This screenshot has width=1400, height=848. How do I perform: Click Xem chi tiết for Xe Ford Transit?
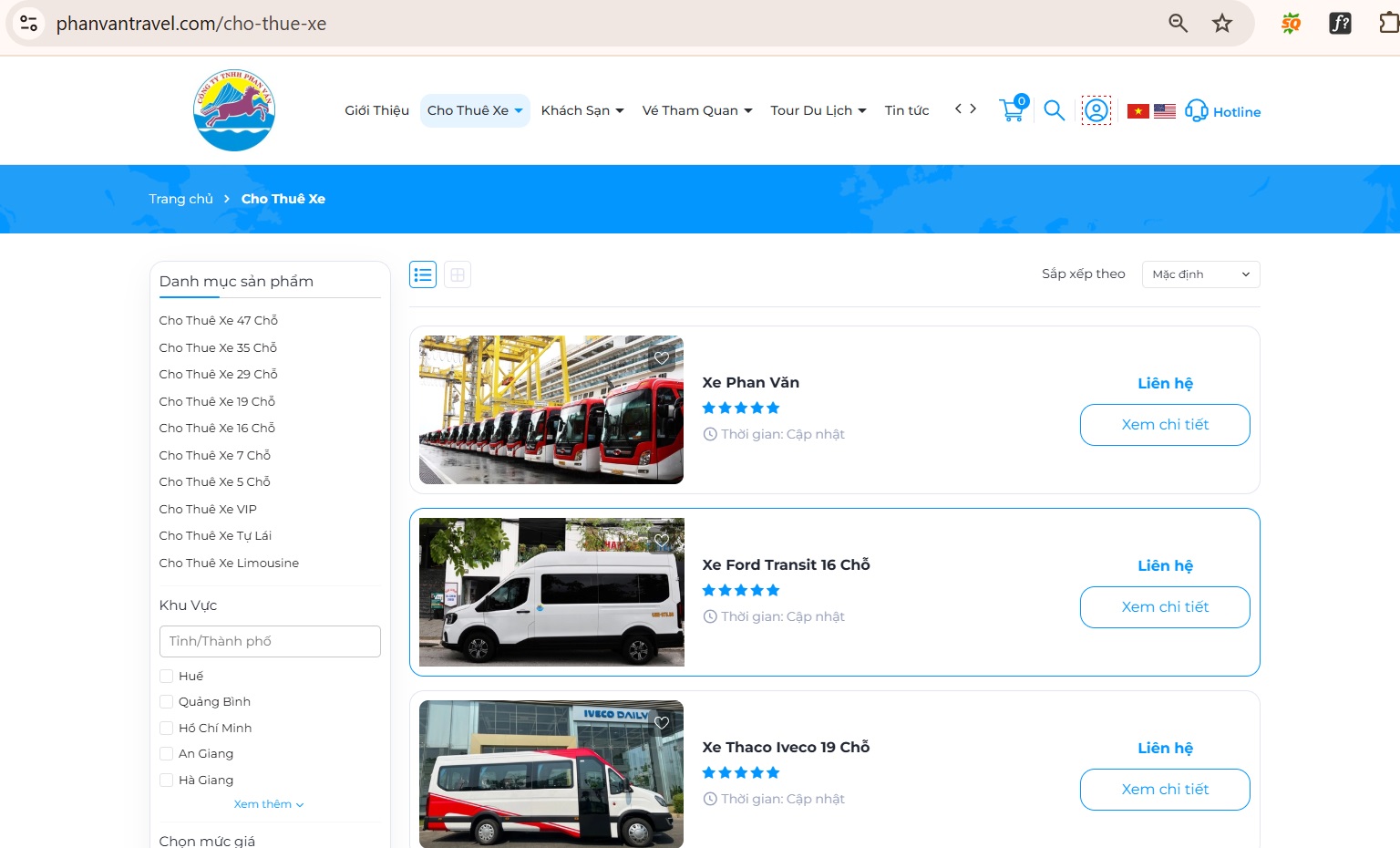[1165, 606]
